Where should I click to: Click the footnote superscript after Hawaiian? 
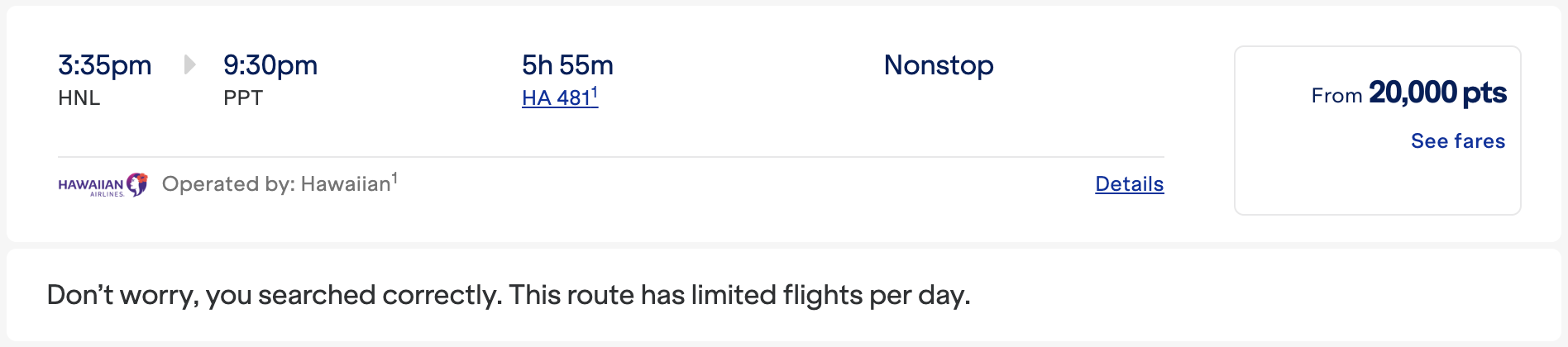(394, 178)
